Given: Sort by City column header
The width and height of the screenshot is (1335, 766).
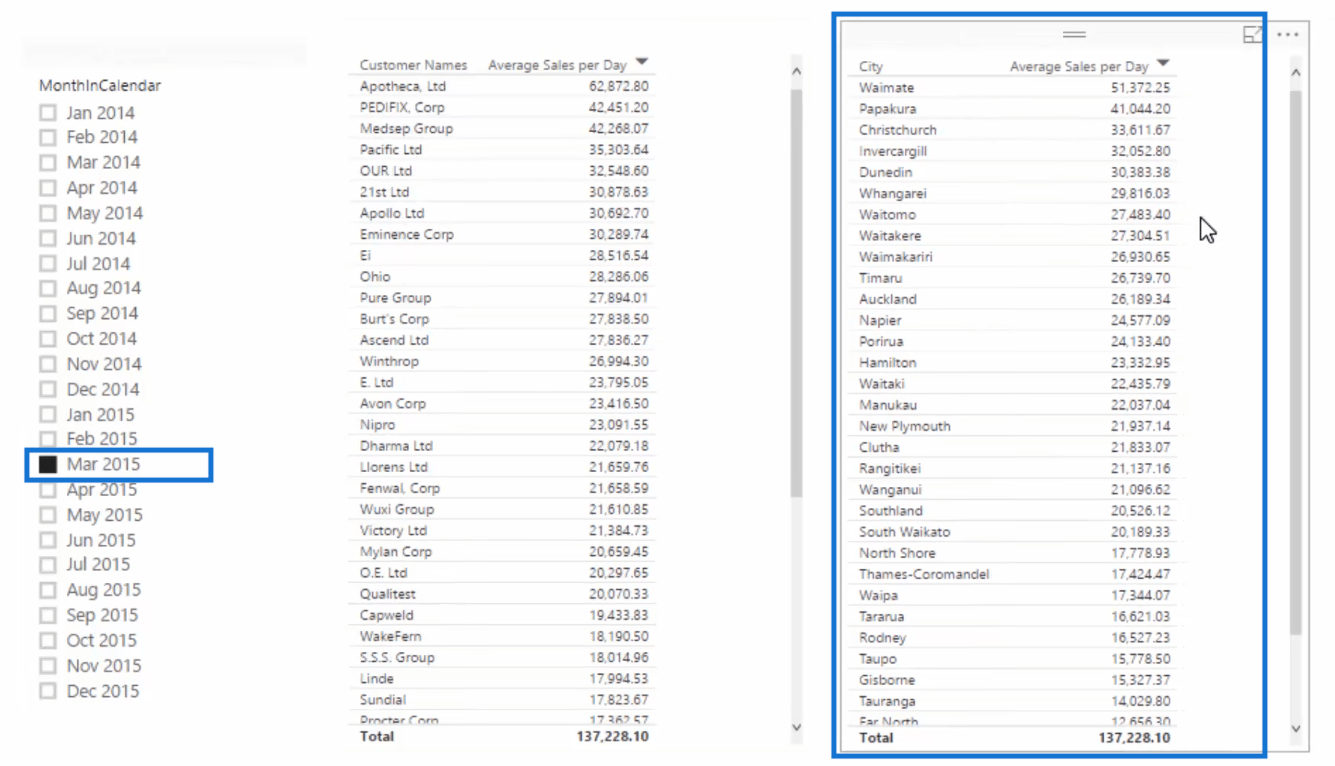Looking at the screenshot, I should point(871,67).
